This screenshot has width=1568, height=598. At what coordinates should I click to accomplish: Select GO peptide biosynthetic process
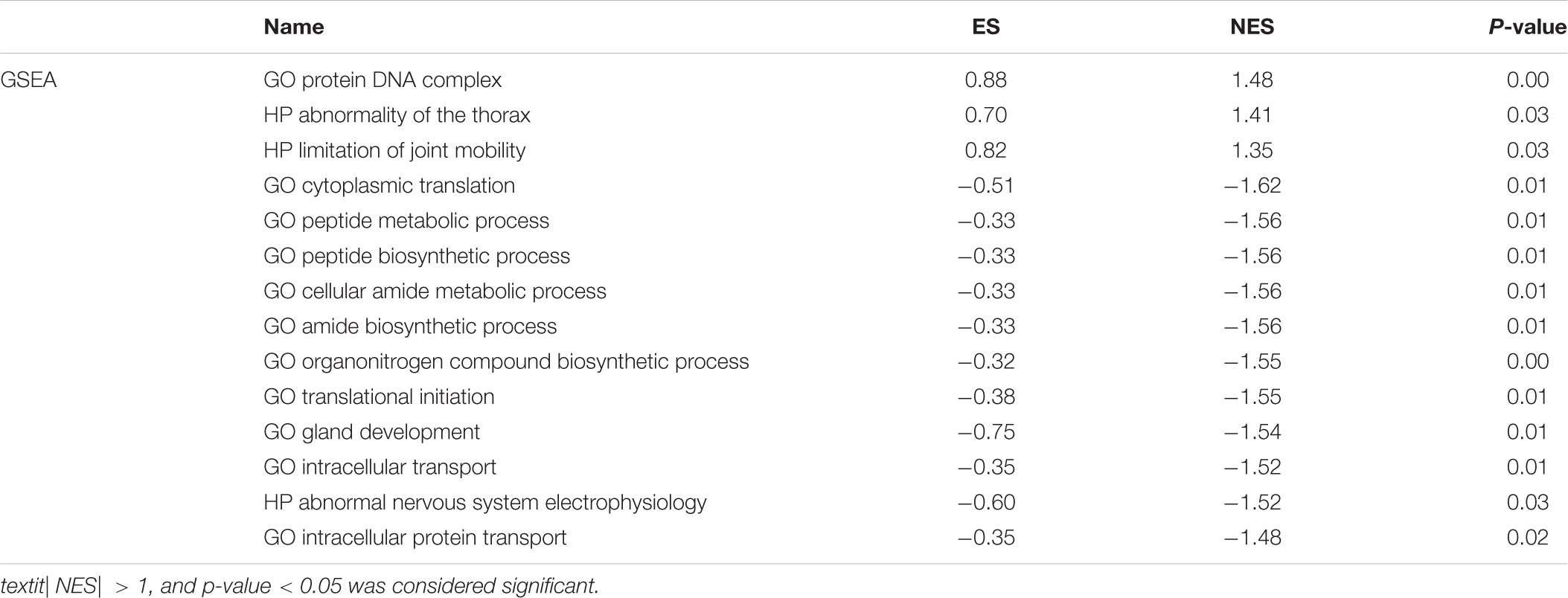[417, 256]
